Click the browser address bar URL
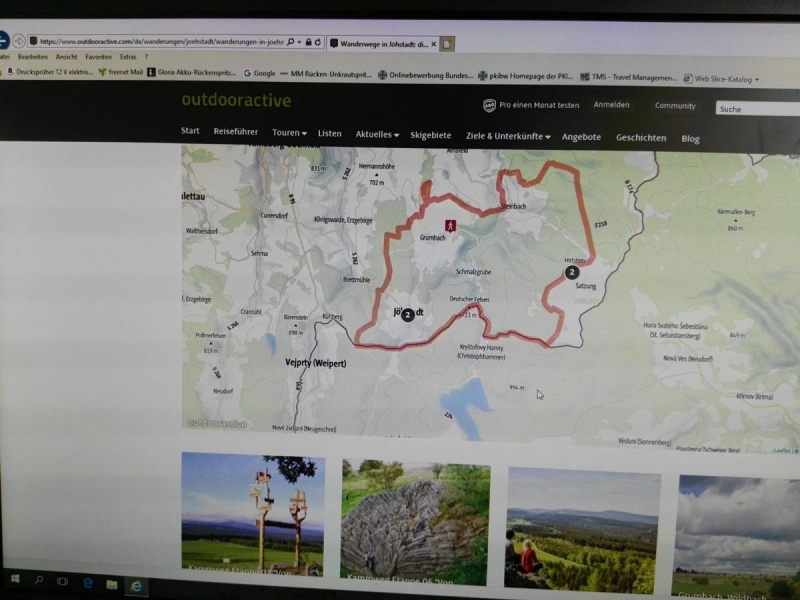800x600 pixels. pos(161,41)
